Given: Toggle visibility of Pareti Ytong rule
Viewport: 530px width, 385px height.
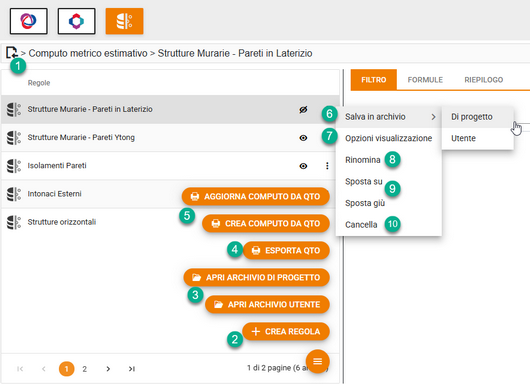Looking at the screenshot, I should (x=303, y=138).
